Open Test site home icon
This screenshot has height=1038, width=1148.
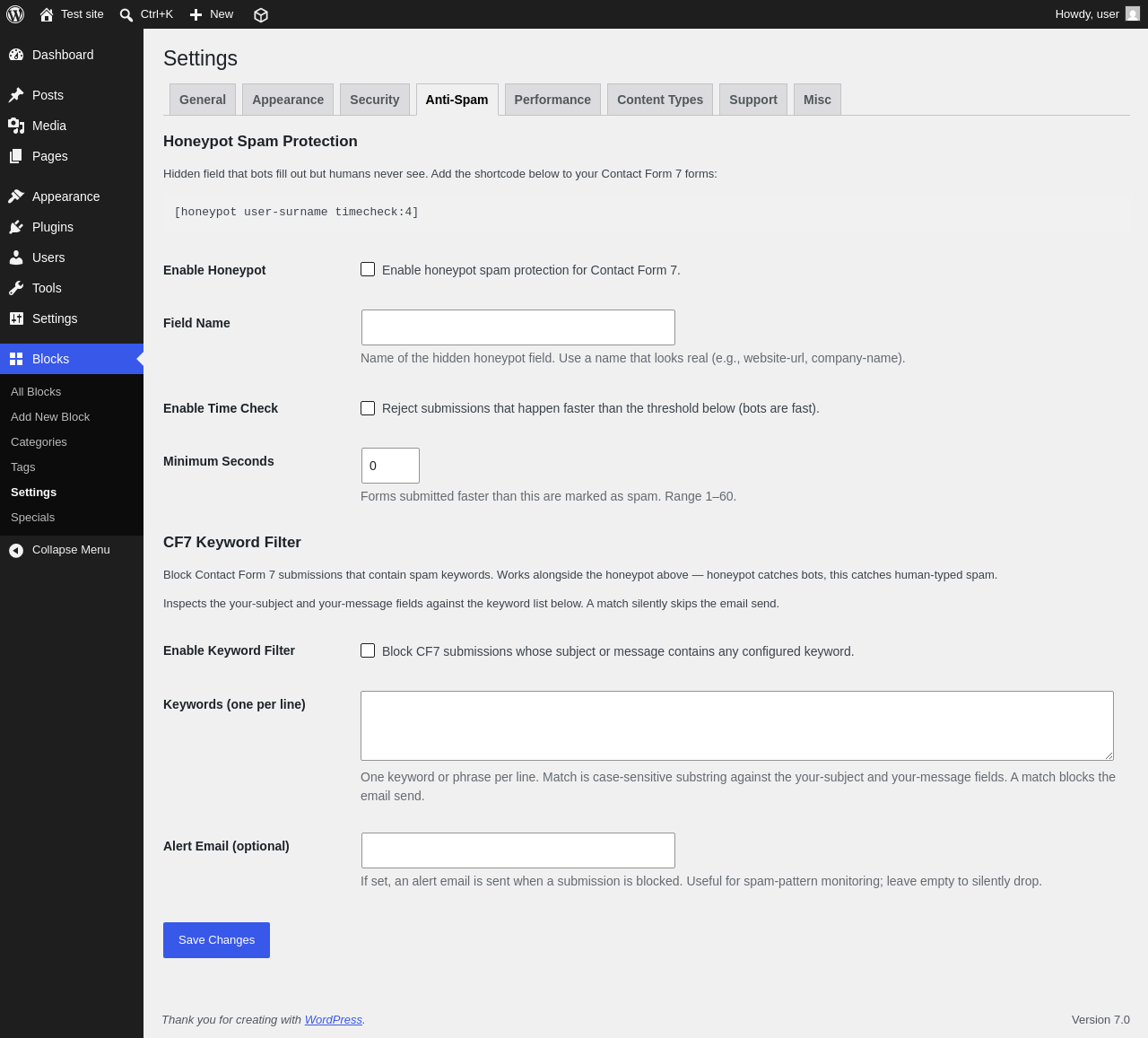pyautogui.click(x=47, y=14)
